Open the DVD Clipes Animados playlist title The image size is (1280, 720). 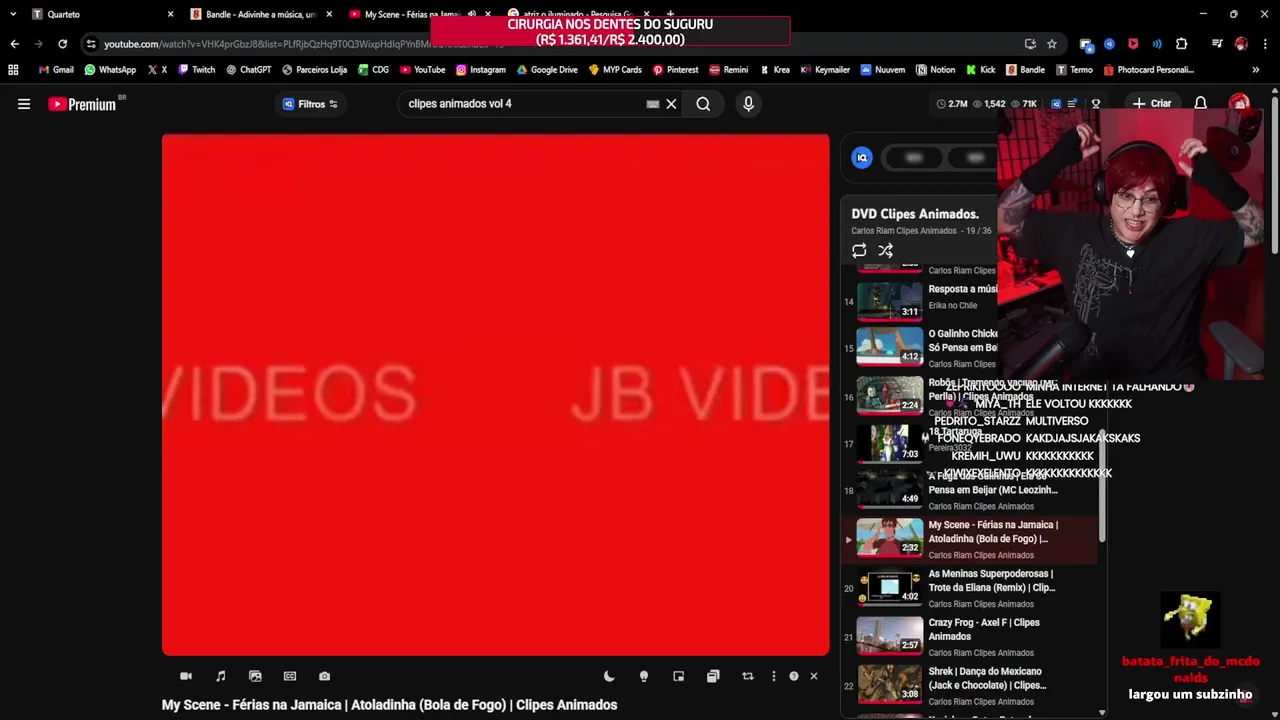(915, 214)
